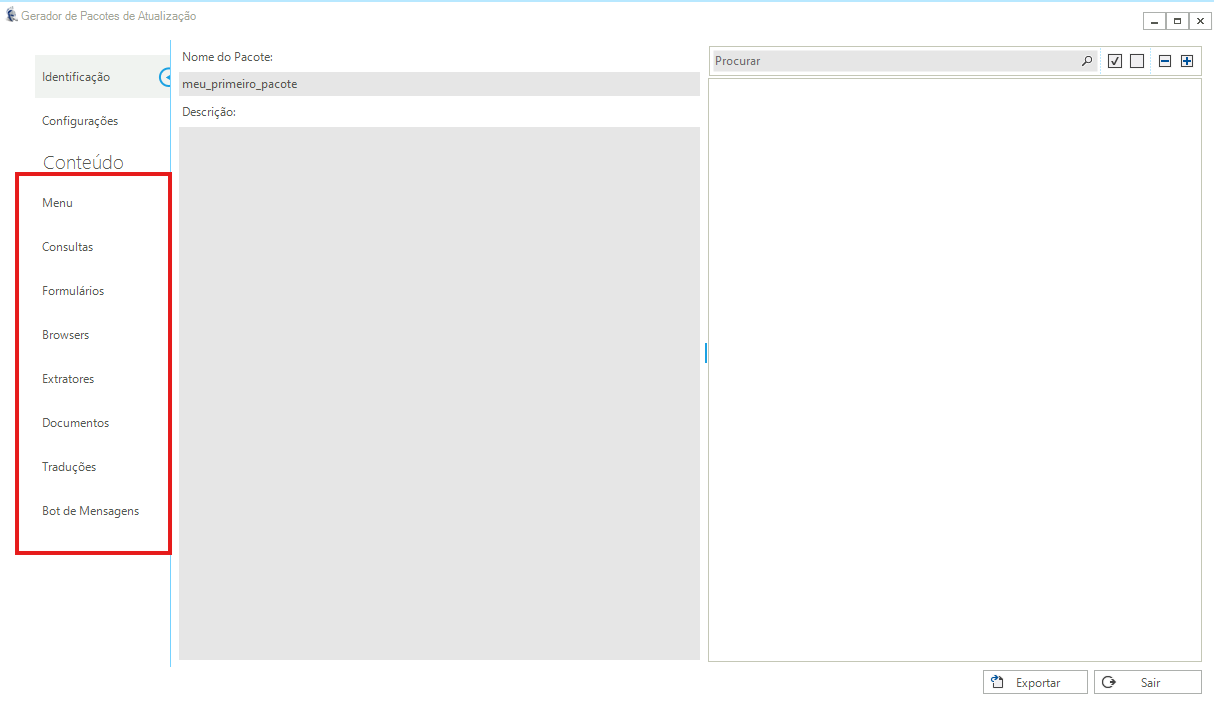
Task: Select Traduções in the content list
Action: (x=69, y=467)
